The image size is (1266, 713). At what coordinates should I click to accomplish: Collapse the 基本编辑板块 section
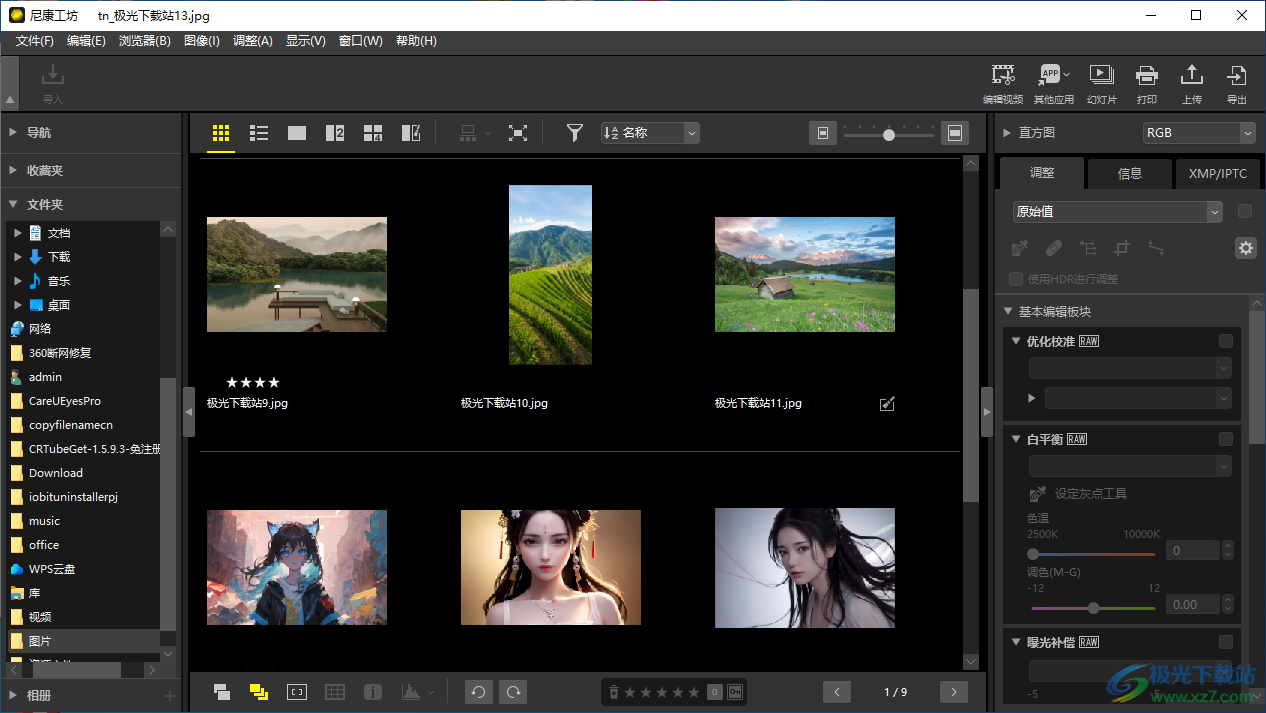coord(1008,311)
